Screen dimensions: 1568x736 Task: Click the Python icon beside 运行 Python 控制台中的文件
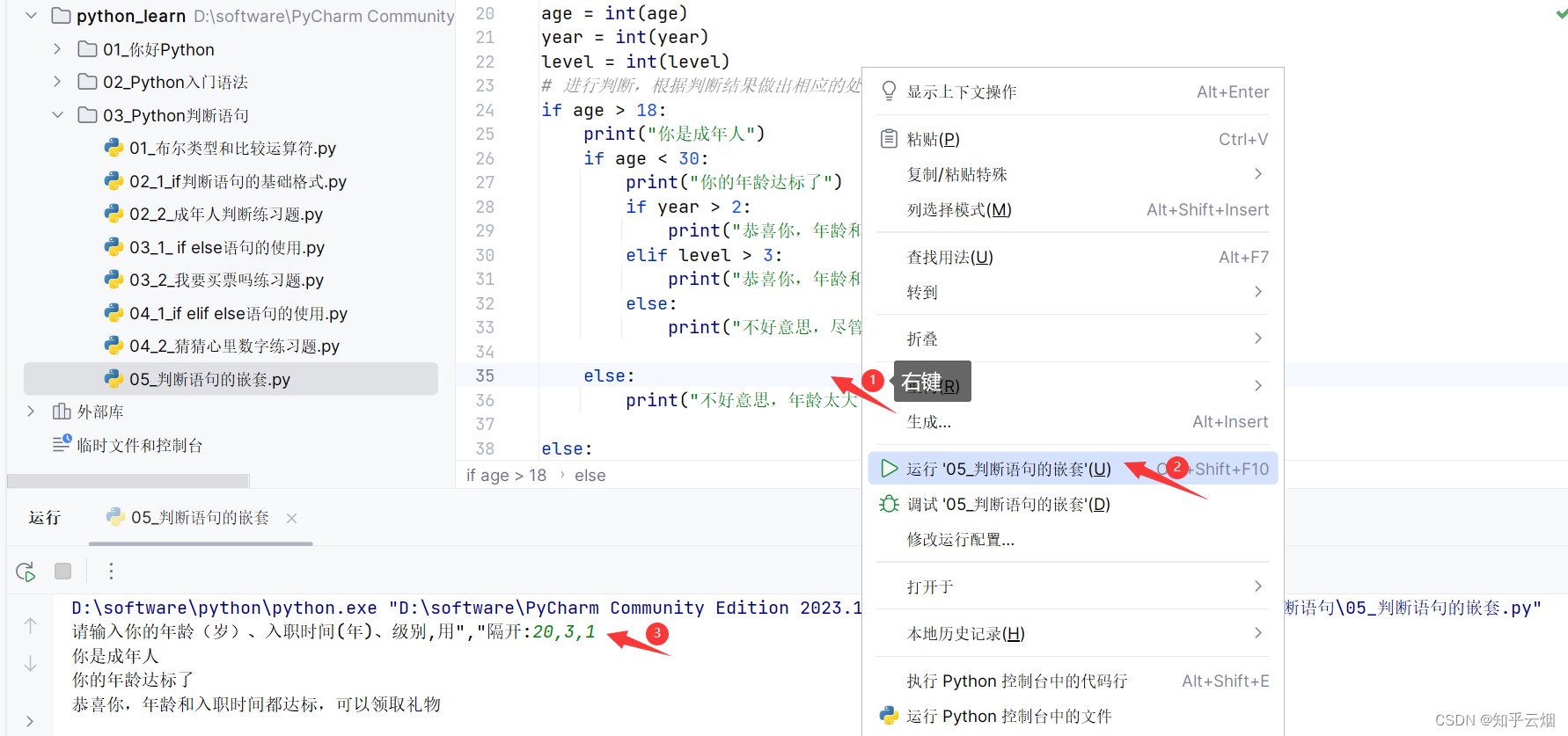pos(889,716)
